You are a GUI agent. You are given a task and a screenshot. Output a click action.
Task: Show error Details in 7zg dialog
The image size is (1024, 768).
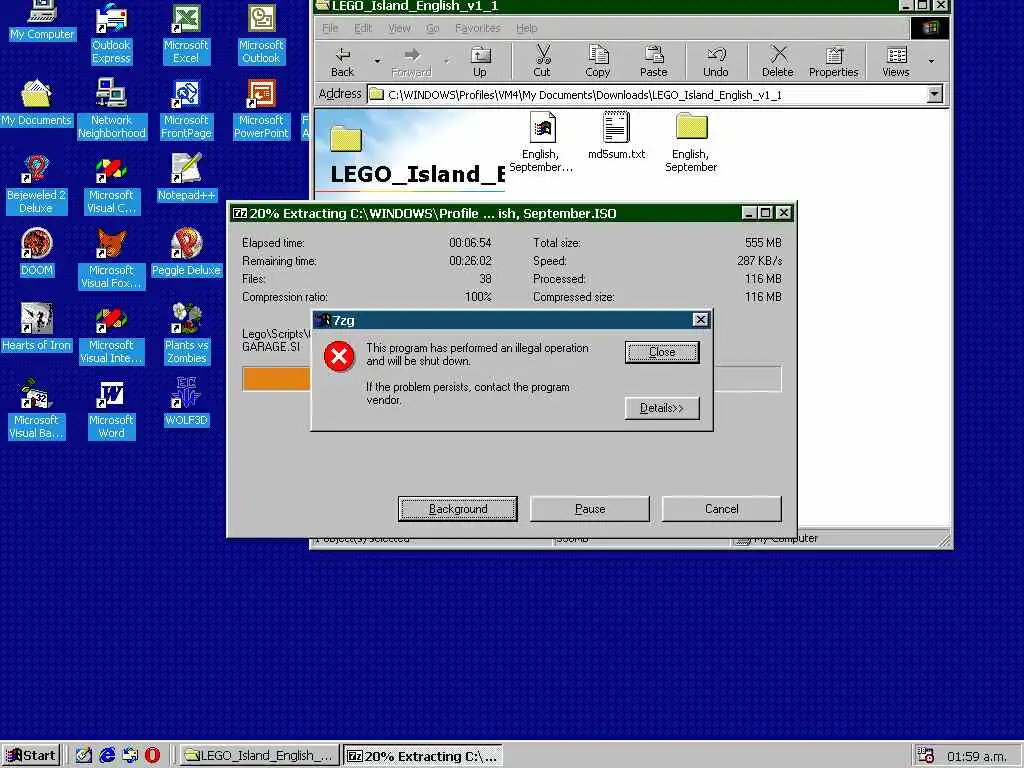pyautogui.click(x=662, y=408)
